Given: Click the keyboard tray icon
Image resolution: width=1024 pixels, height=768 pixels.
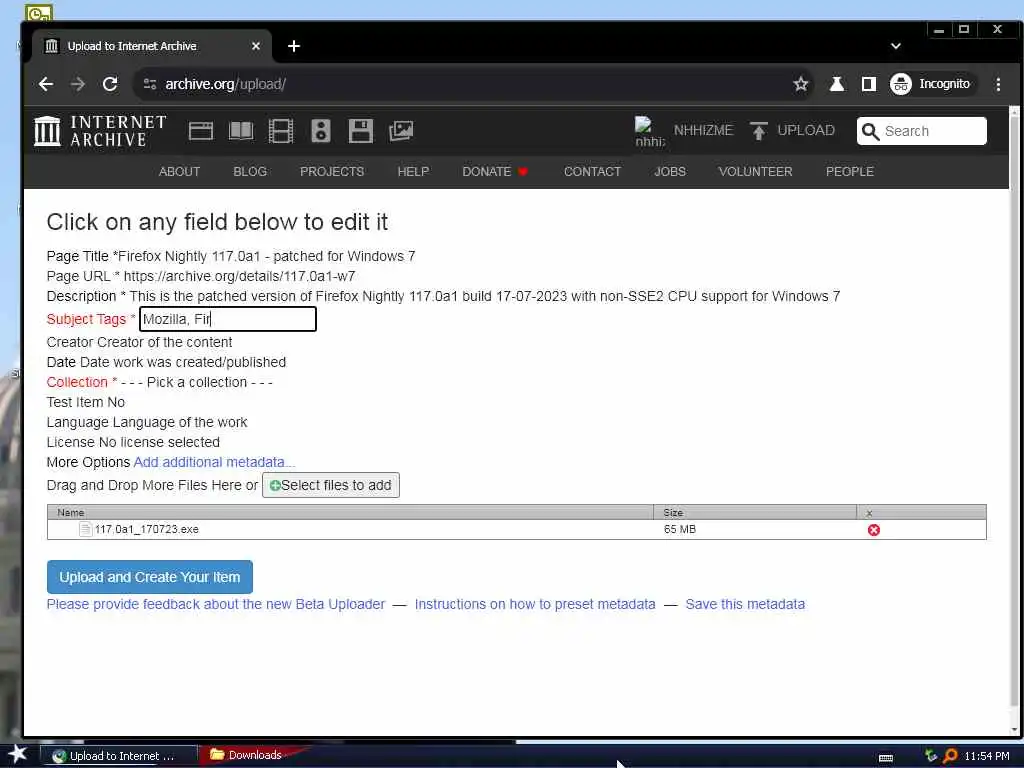Looking at the screenshot, I should [x=886, y=758].
